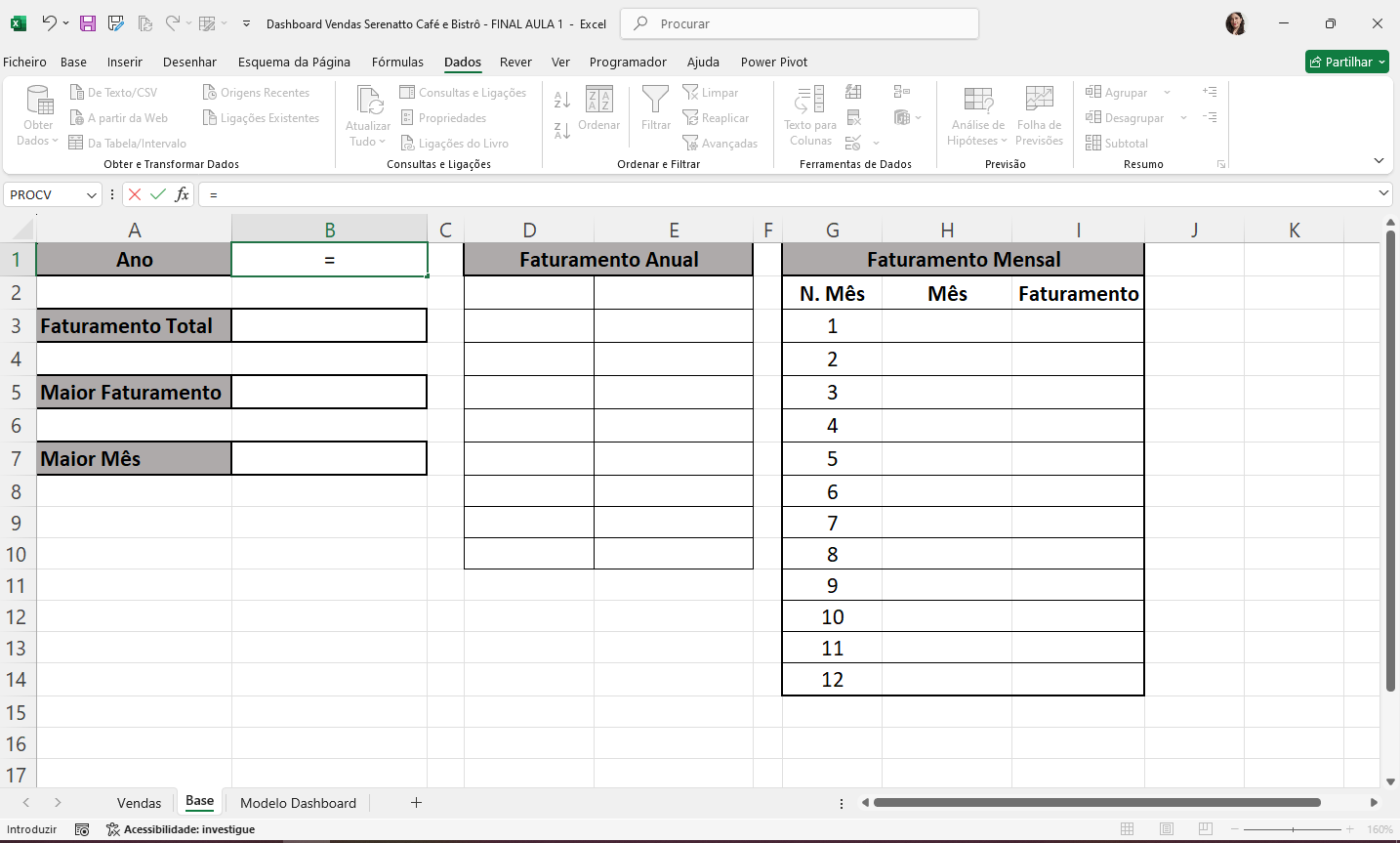This screenshot has height=843, width=1400.
Task: Switch to the Inserir tab
Action: point(125,62)
